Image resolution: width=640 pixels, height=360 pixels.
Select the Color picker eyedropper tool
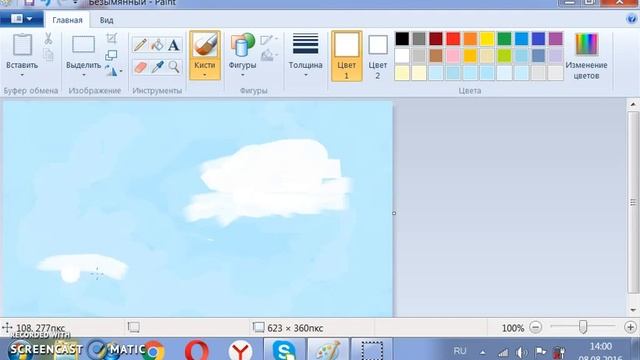[157, 67]
